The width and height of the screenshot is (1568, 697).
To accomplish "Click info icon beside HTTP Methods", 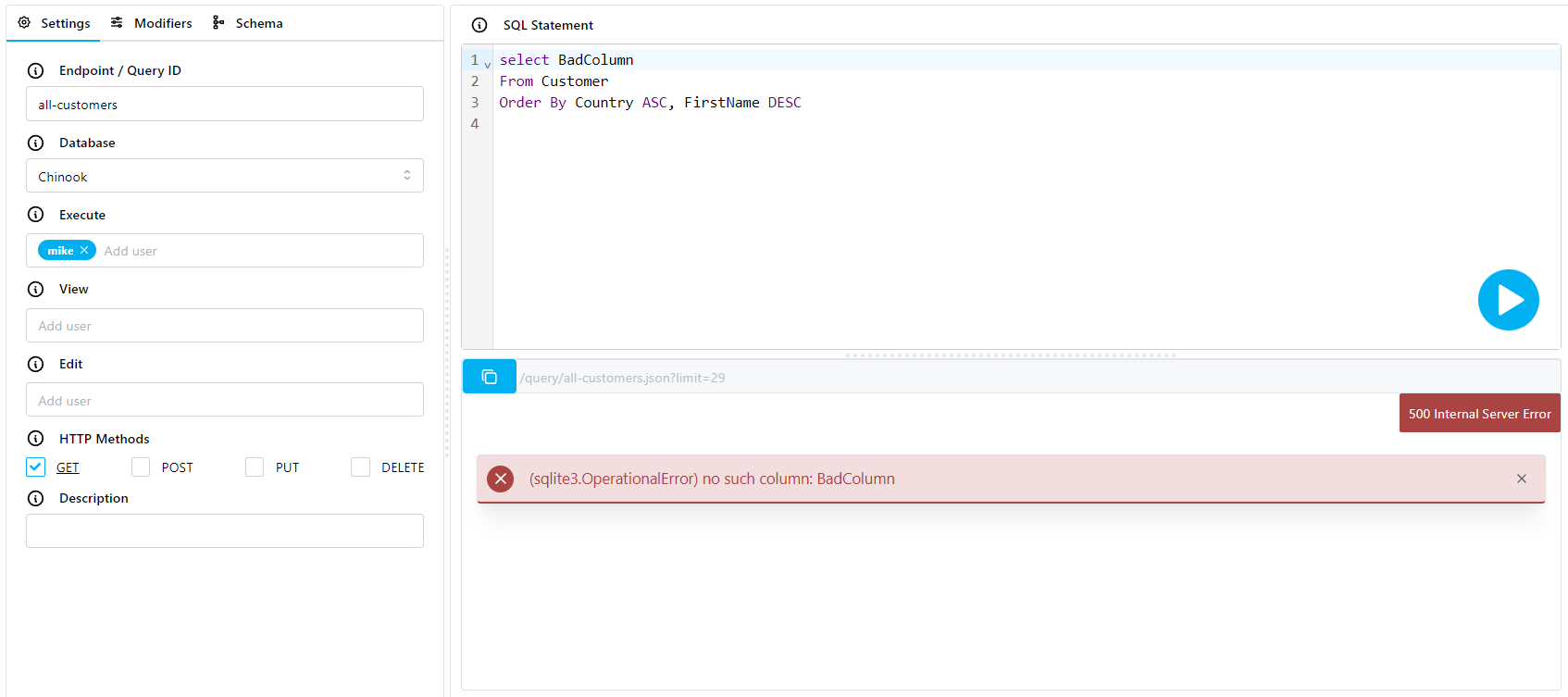I will tap(36, 439).
